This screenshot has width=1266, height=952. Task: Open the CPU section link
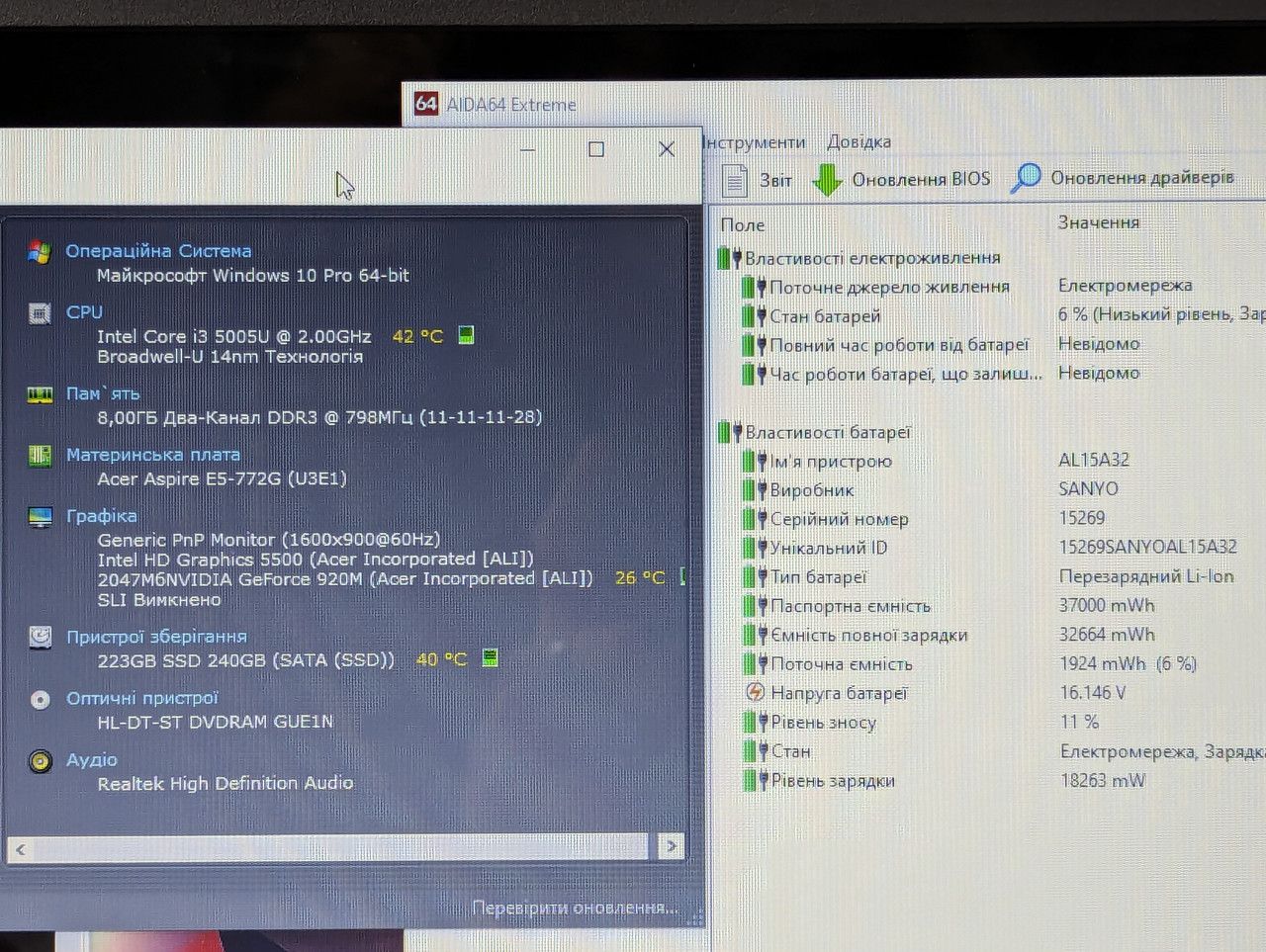[x=84, y=312]
